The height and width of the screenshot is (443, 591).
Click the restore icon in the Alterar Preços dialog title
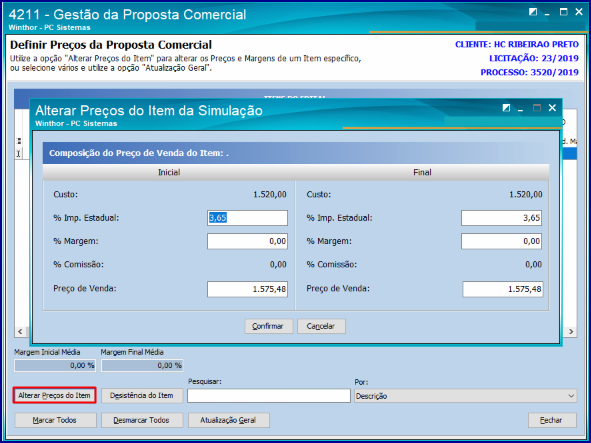point(506,108)
